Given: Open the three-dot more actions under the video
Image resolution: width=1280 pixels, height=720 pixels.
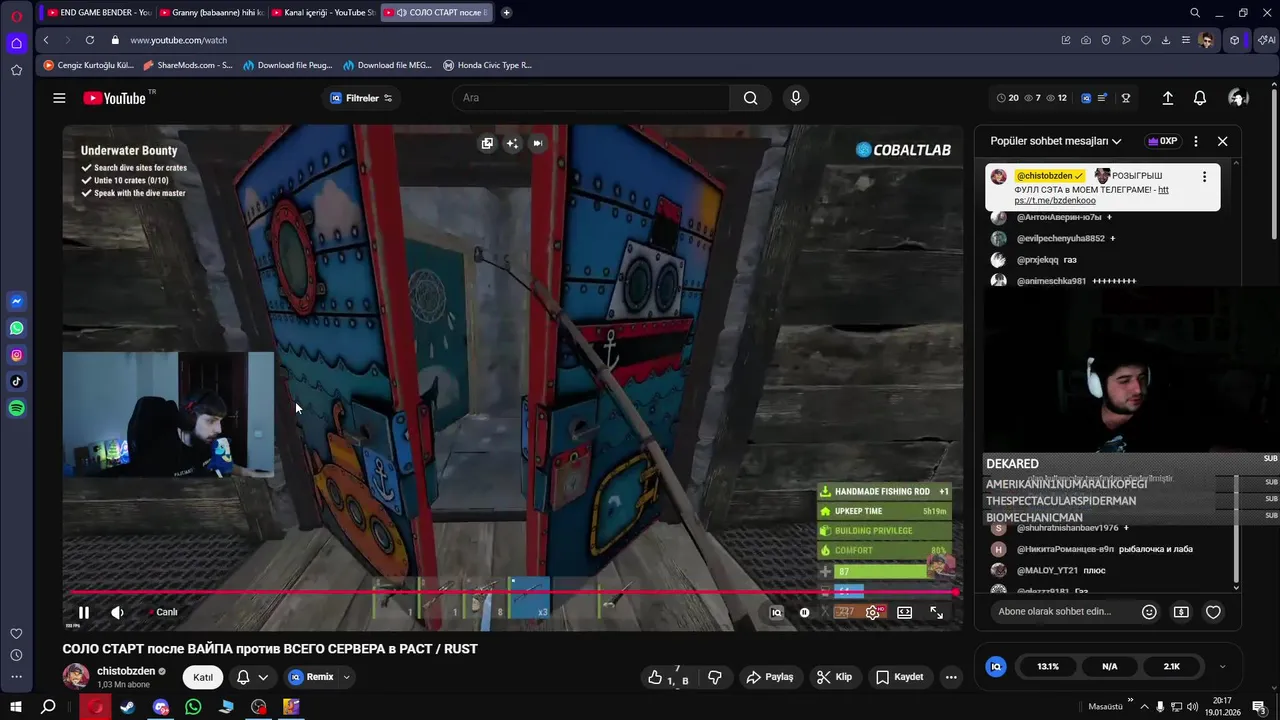Looking at the screenshot, I should tap(951, 677).
